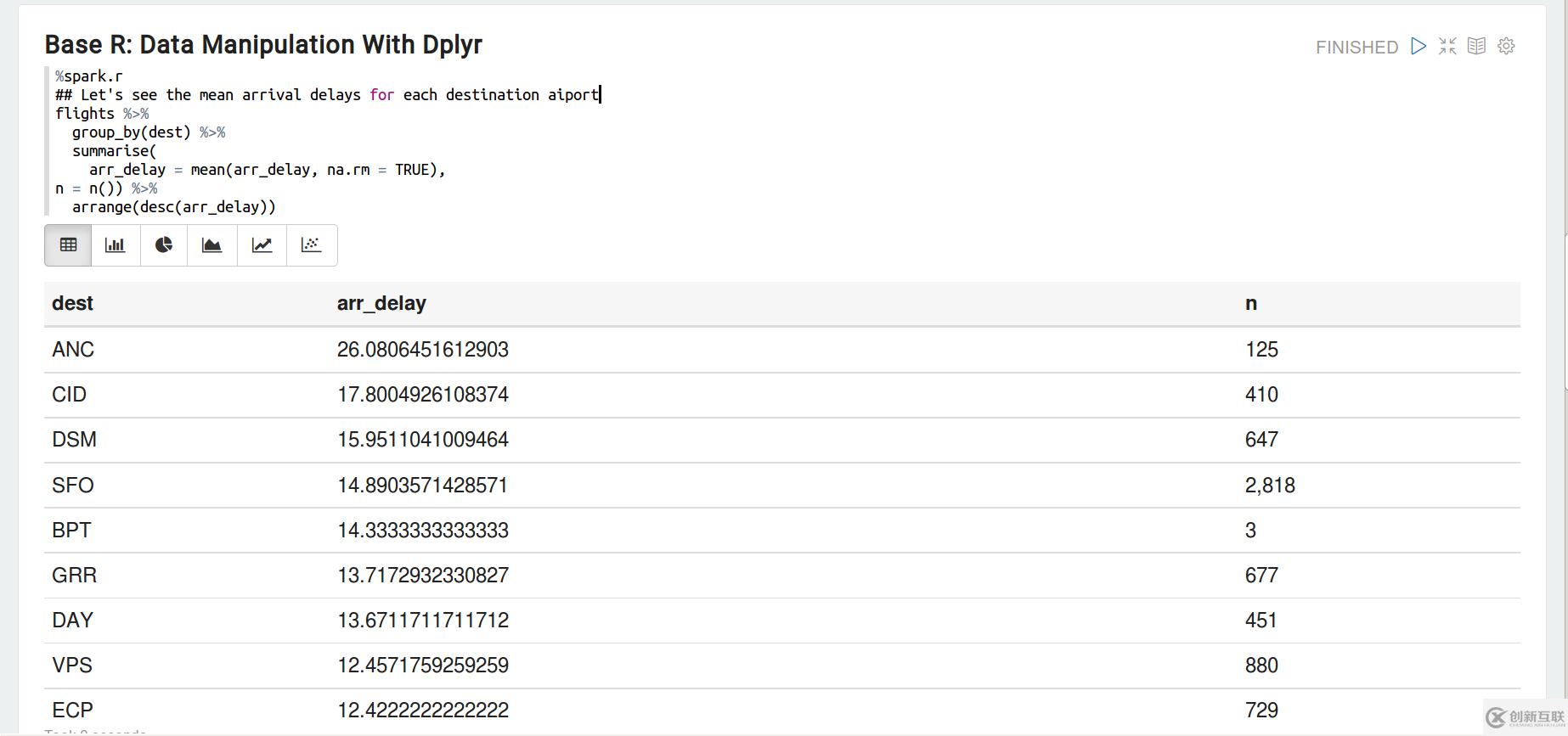Place cursor in the %spark.r code line
The image size is (1568, 736).
pyautogui.click(x=89, y=76)
